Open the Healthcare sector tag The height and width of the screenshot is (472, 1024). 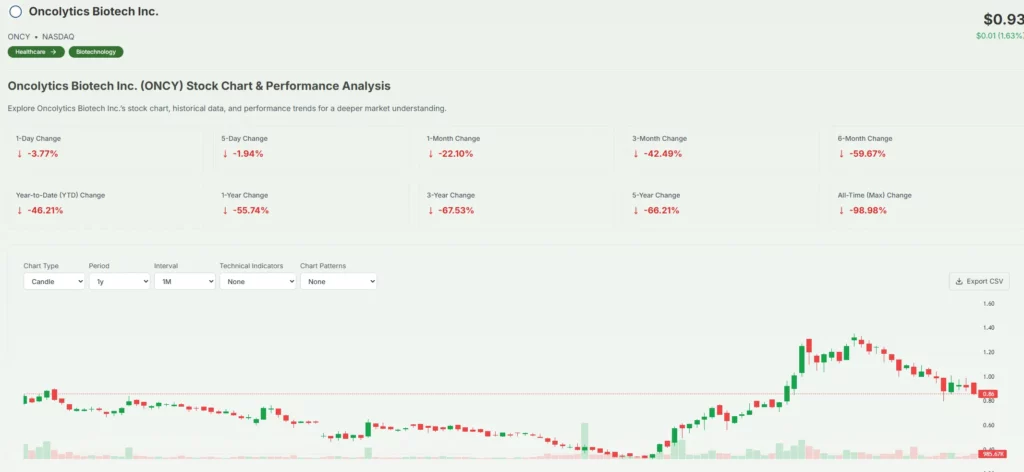click(x=36, y=52)
